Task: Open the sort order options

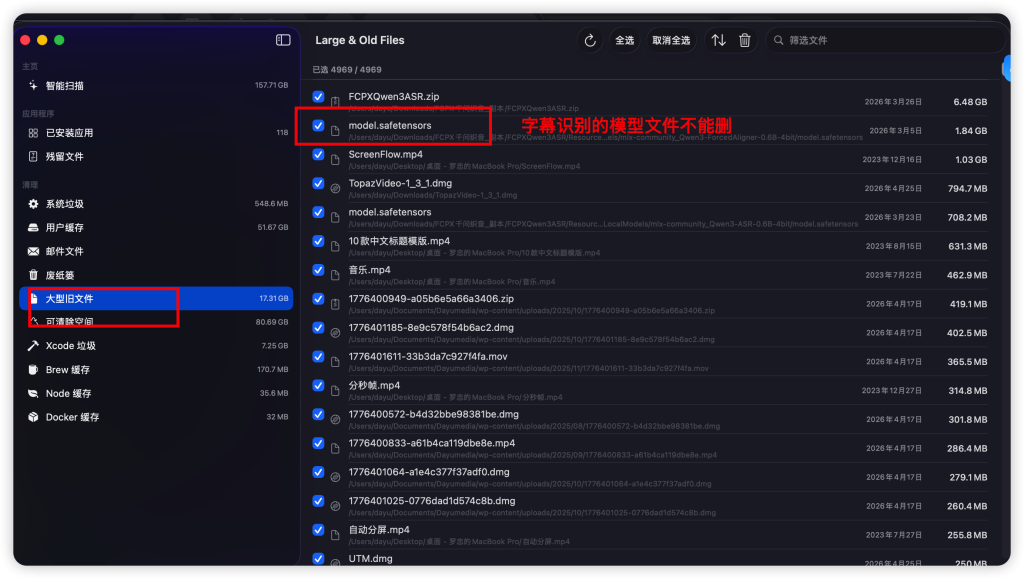Action: (x=718, y=40)
